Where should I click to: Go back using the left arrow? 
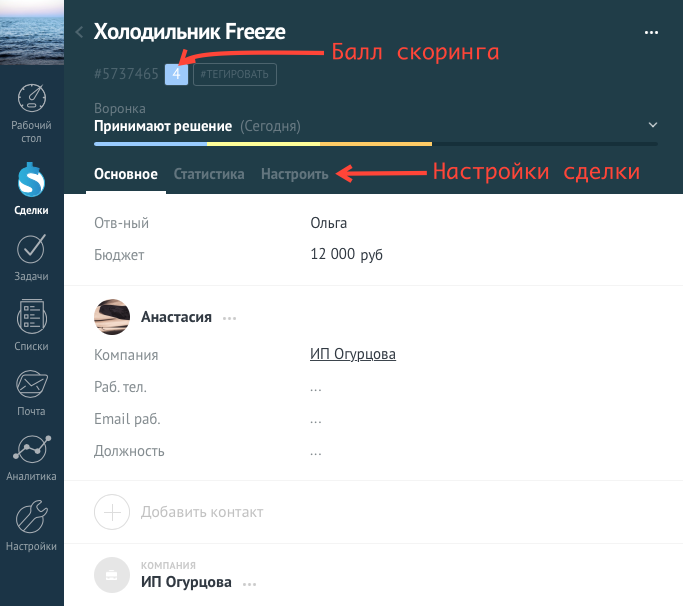[79, 32]
